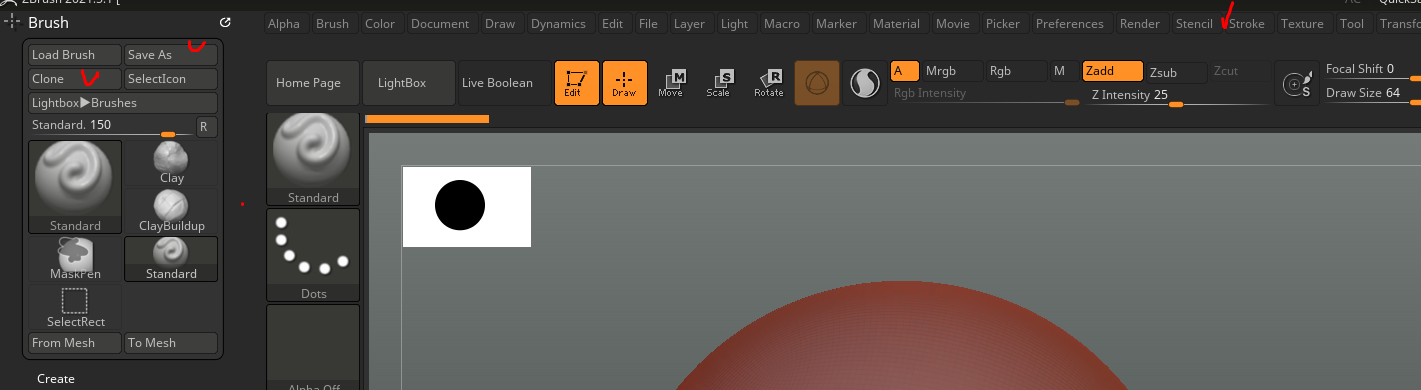Open Lightbox Brushes
This screenshot has width=1421, height=390.
pyautogui.click(x=123, y=103)
